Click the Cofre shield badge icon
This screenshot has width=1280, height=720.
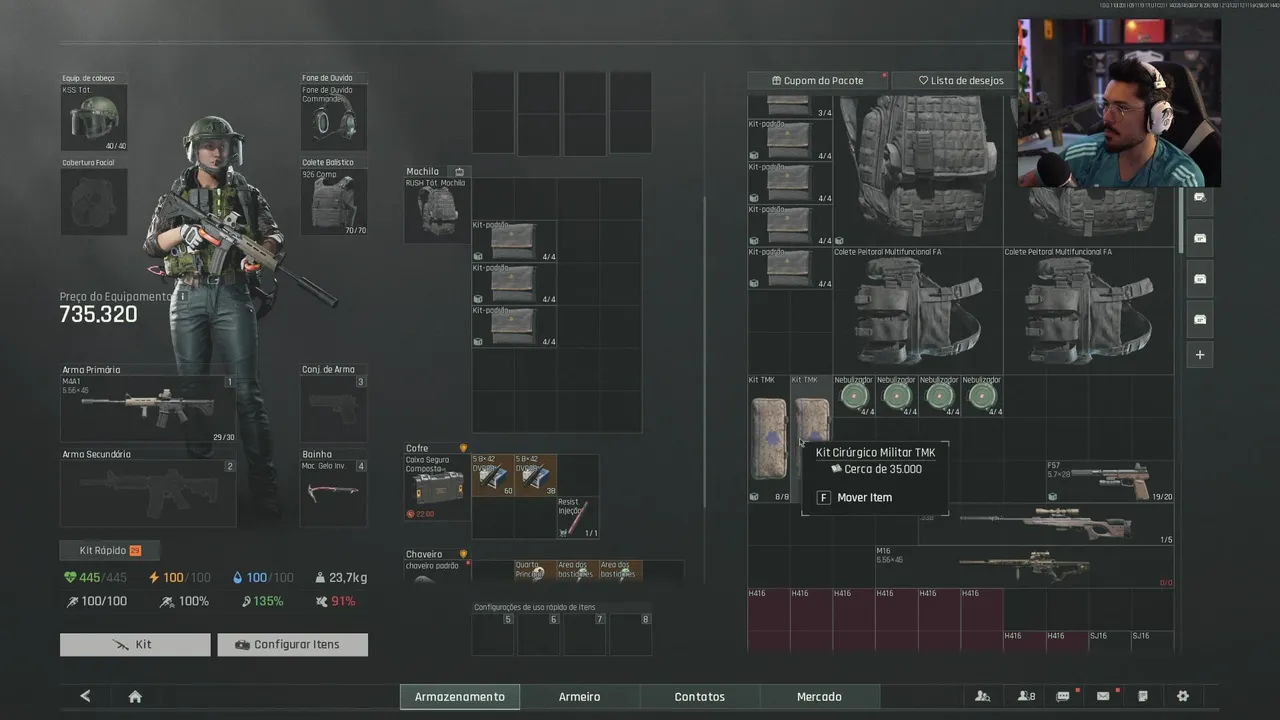463,448
